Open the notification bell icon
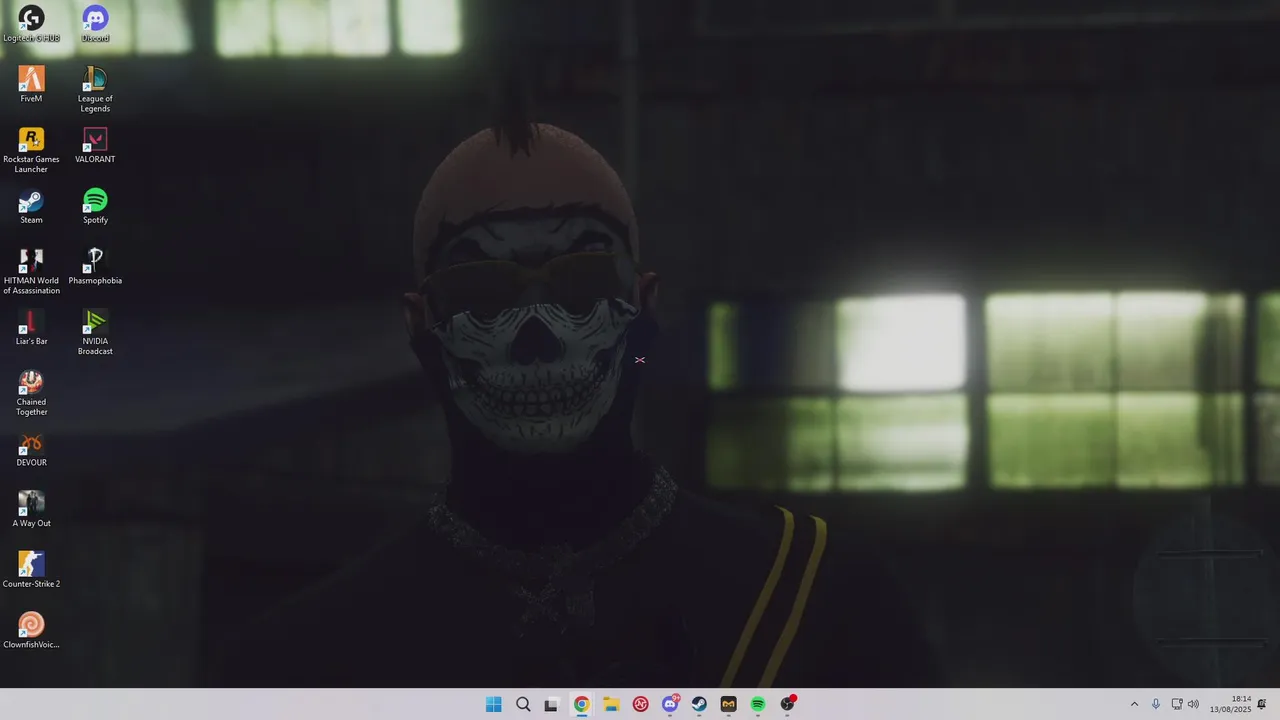 tap(1262, 704)
